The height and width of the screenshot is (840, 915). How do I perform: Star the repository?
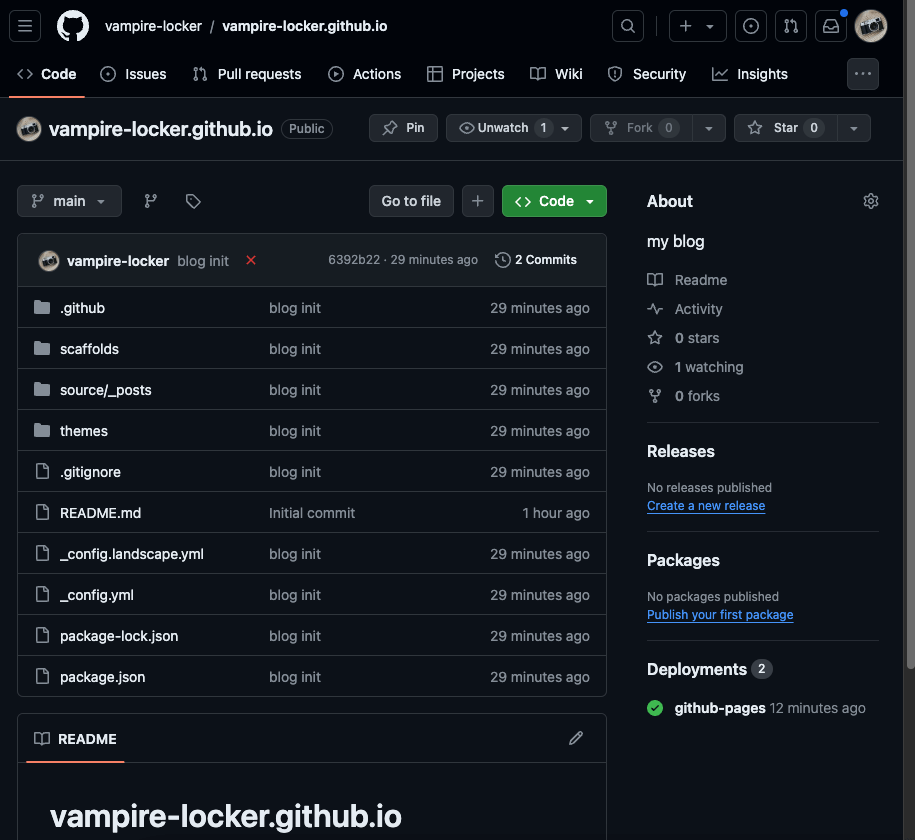tap(785, 128)
